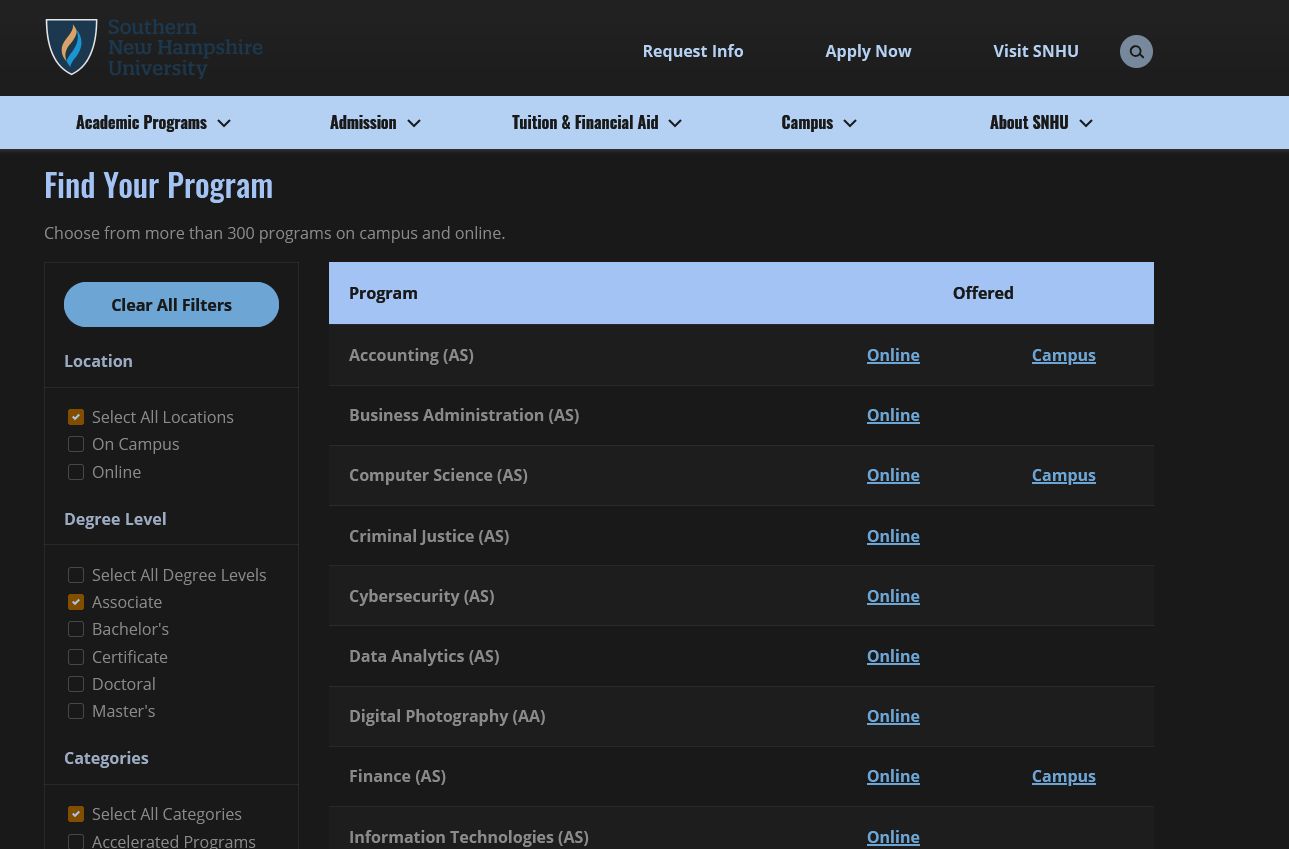Check the On Campus checkbox
This screenshot has height=849, width=1289.
pos(76,444)
